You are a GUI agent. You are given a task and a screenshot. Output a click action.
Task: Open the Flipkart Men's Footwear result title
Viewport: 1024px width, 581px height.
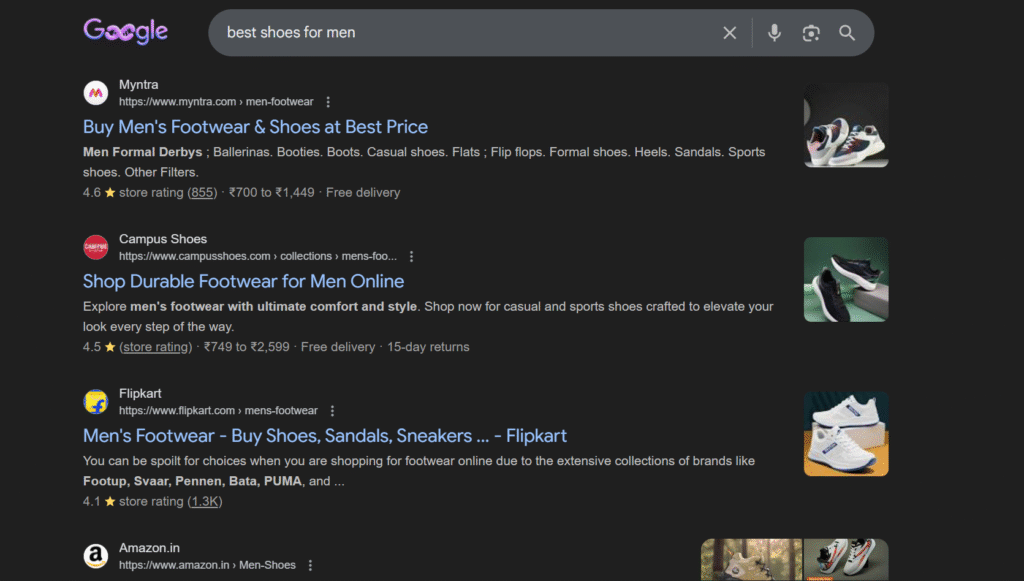(x=324, y=436)
